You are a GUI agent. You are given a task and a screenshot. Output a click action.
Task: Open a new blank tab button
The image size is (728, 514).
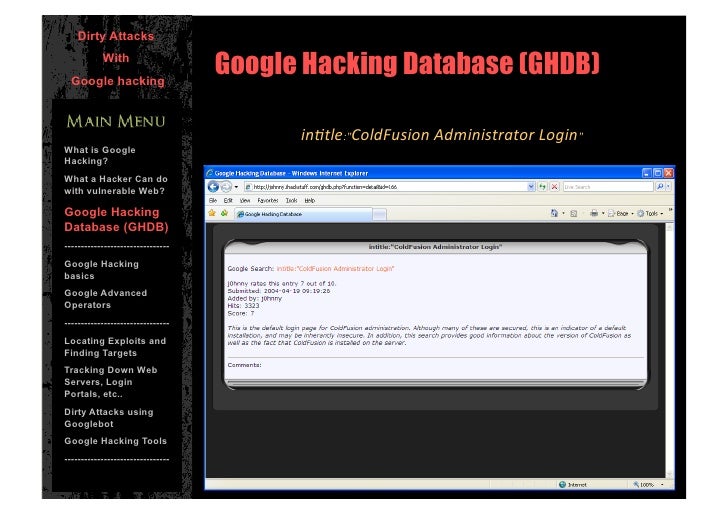click(379, 214)
